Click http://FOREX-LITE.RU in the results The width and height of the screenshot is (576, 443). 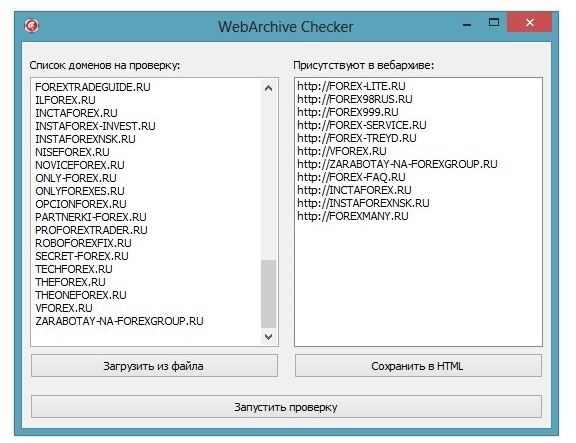352,86
